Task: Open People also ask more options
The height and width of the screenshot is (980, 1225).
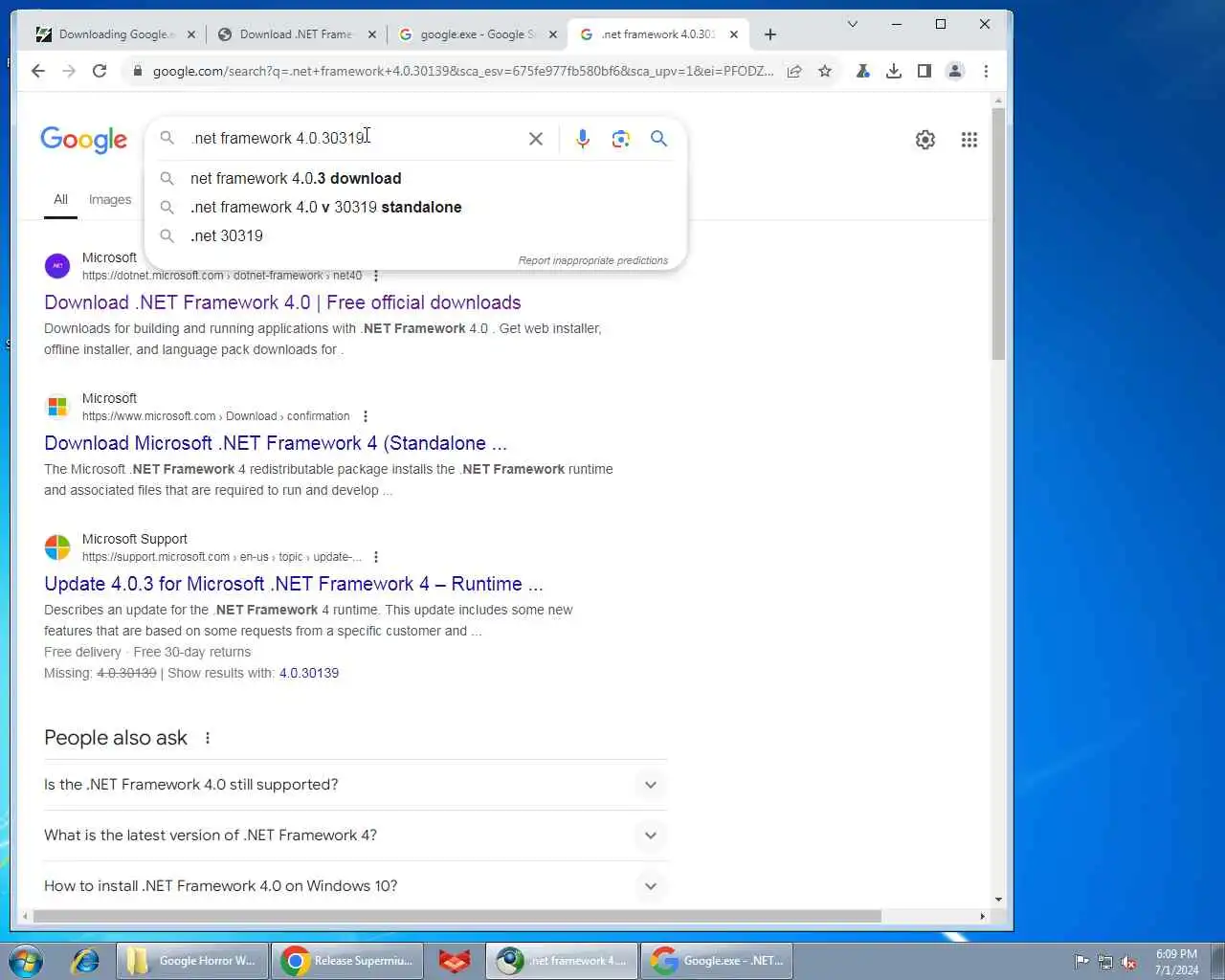Action: coord(208,738)
